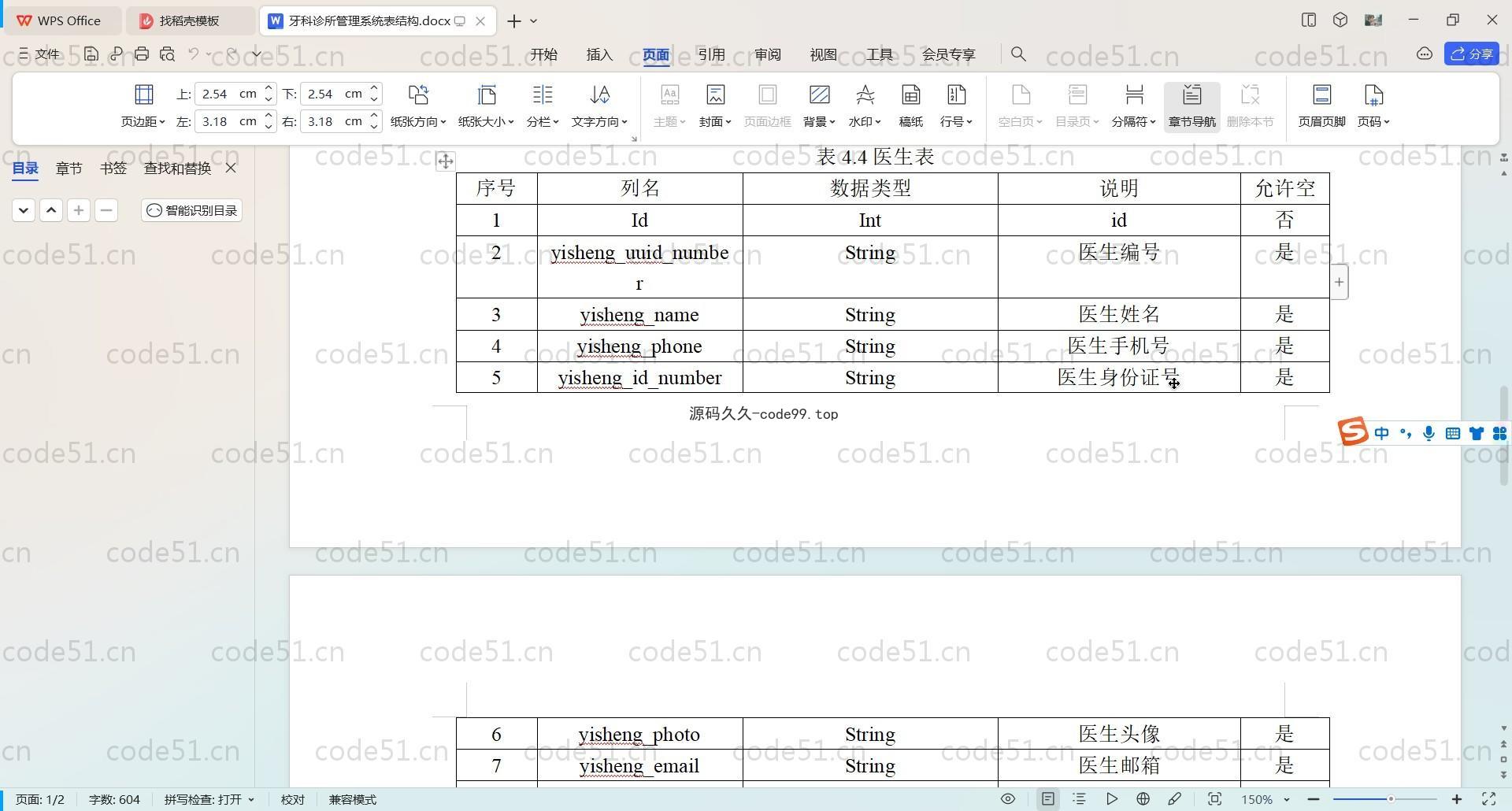Screen dimensions: 1512x811
Task: Click the zoom out minus button
Action: [x=1313, y=799]
